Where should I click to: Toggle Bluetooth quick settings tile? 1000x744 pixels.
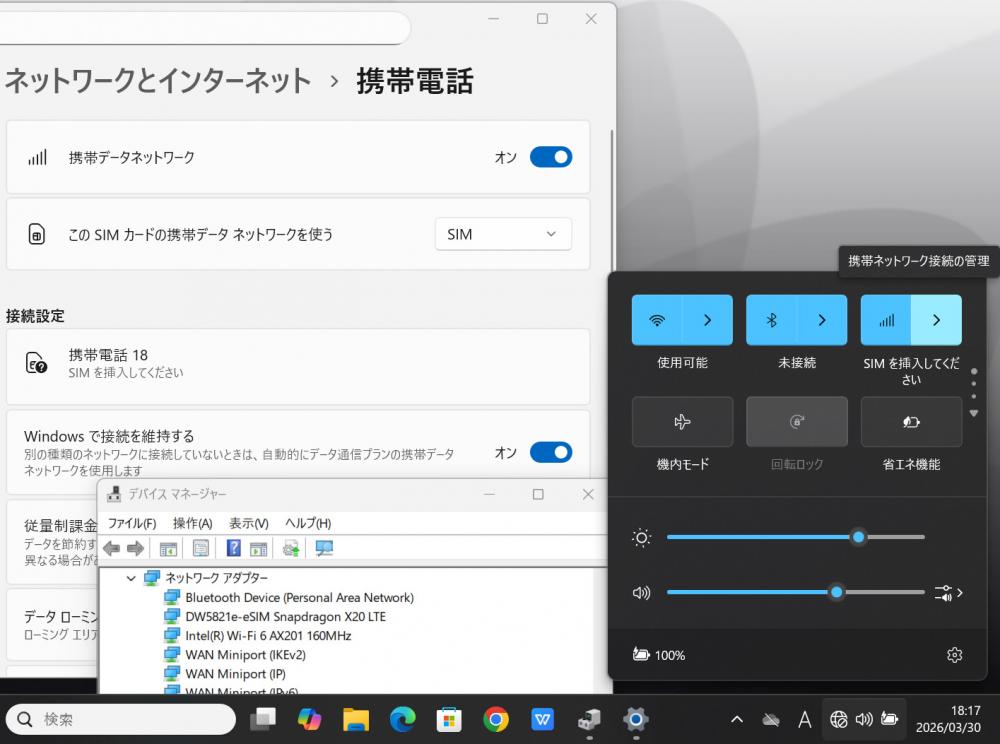(x=771, y=320)
